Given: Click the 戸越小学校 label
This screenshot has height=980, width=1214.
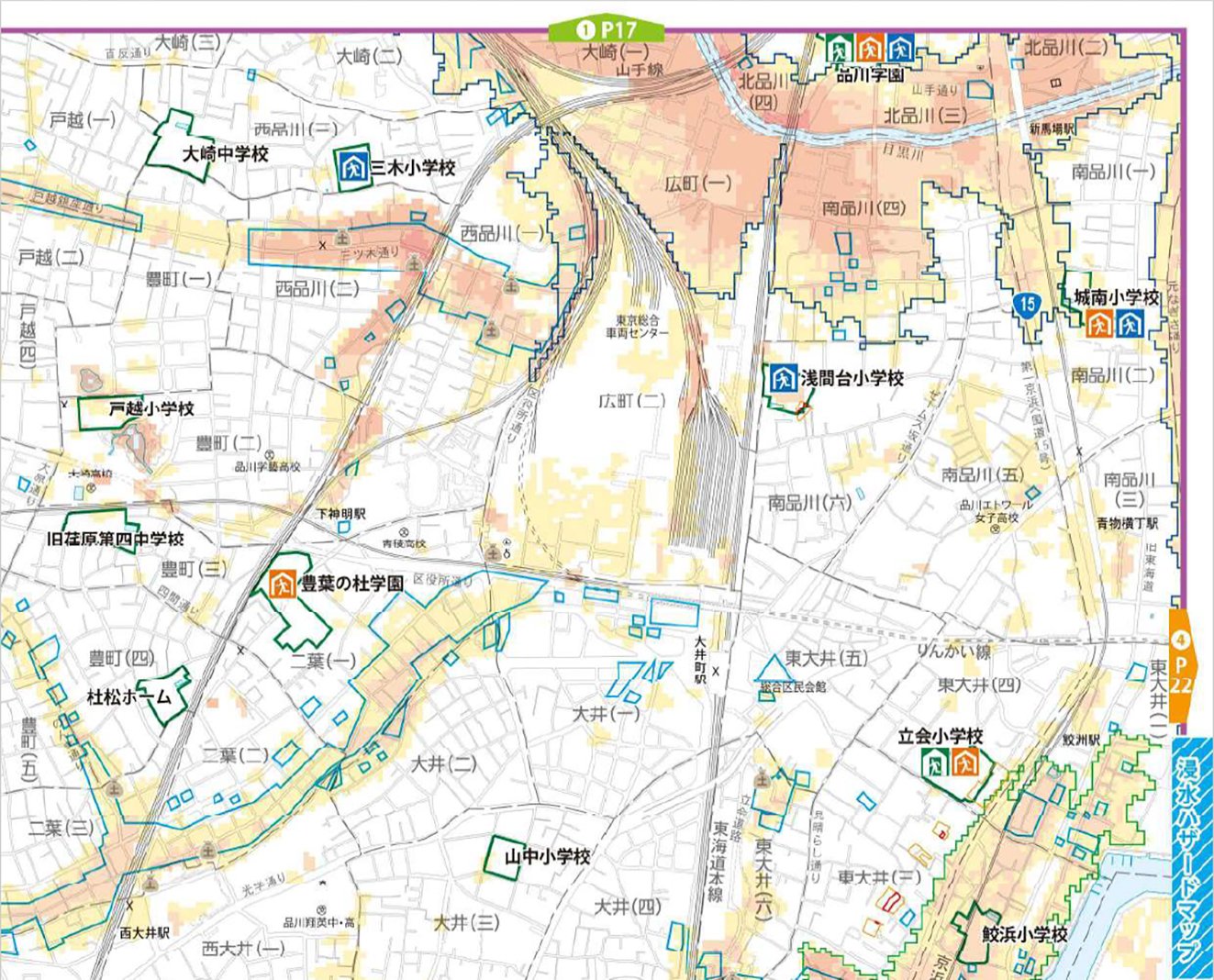Looking at the screenshot, I should coord(151,407).
